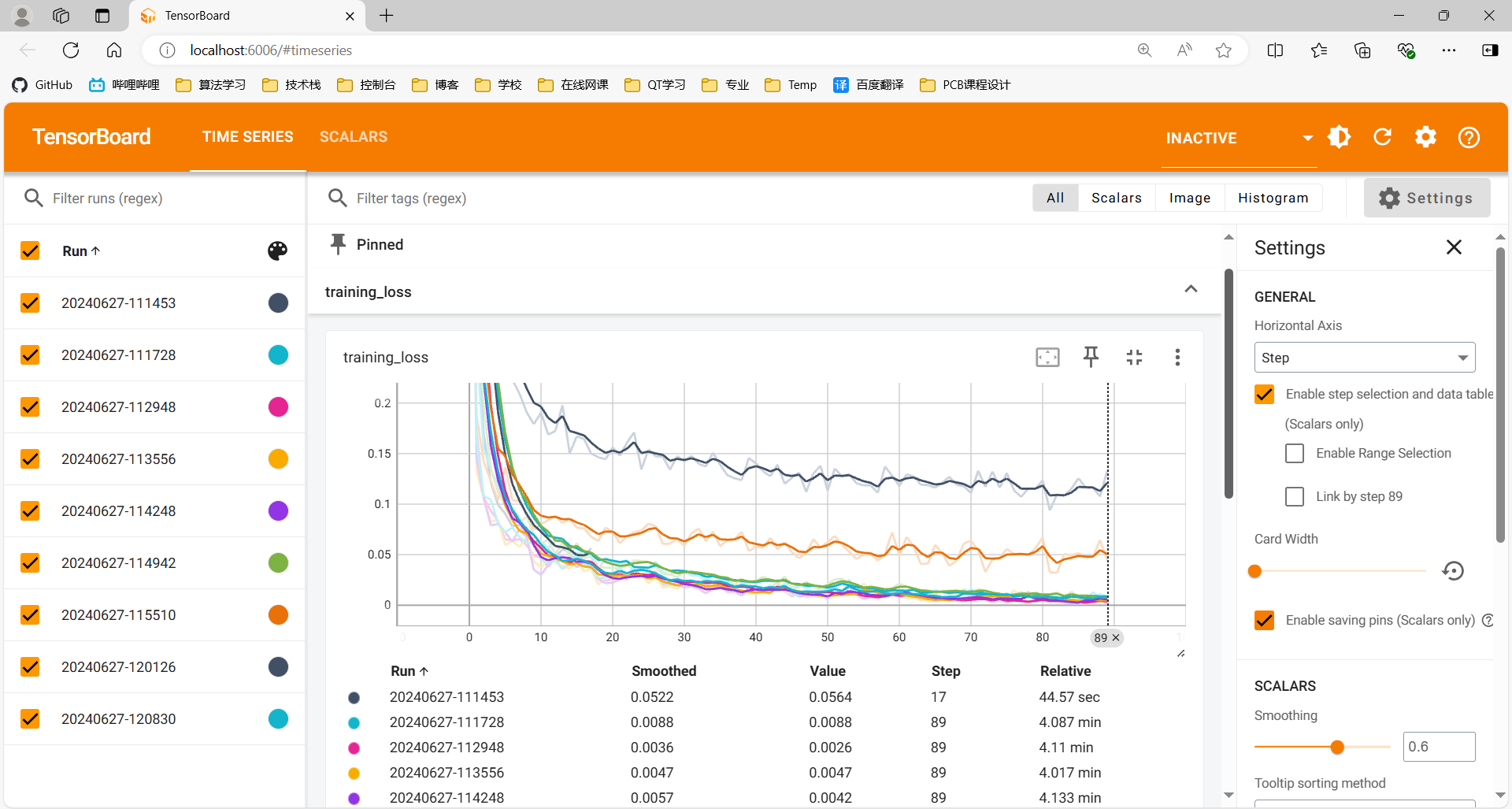Open browser settings and more menu
Viewport: 1512px width, 809px height.
tap(1449, 50)
